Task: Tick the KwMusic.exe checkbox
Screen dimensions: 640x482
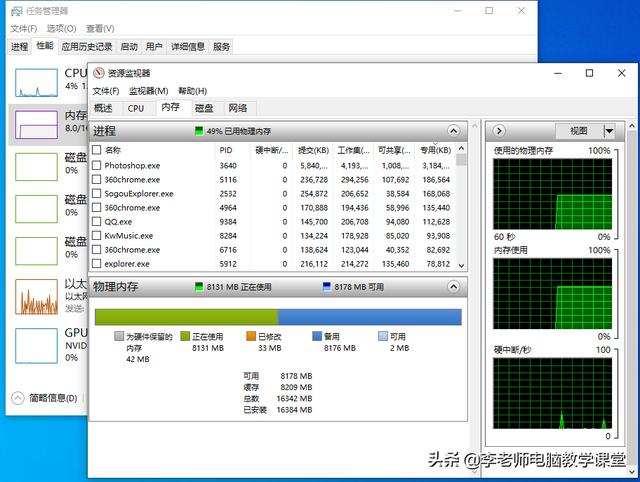Action: tap(96, 235)
